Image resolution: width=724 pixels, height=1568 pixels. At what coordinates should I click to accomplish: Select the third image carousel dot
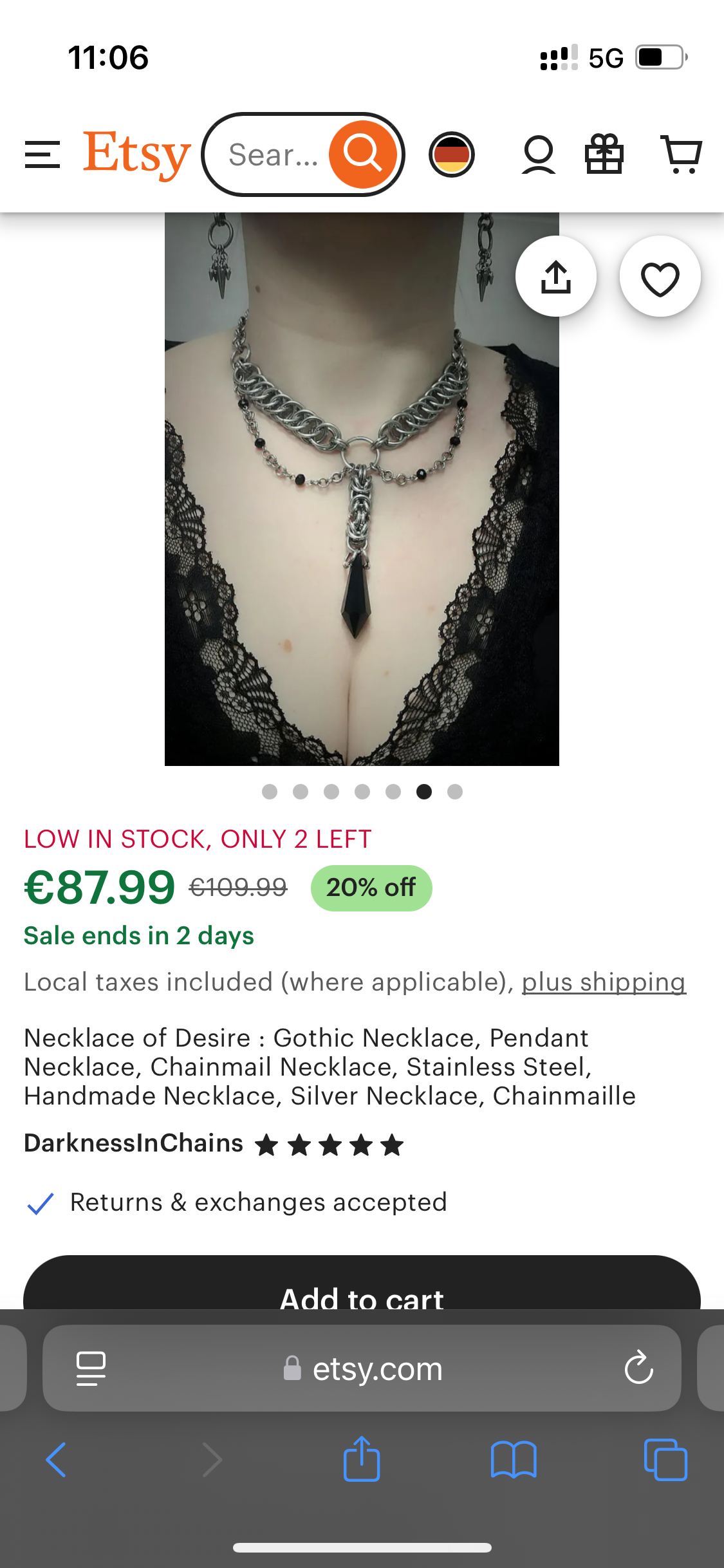click(331, 792)
